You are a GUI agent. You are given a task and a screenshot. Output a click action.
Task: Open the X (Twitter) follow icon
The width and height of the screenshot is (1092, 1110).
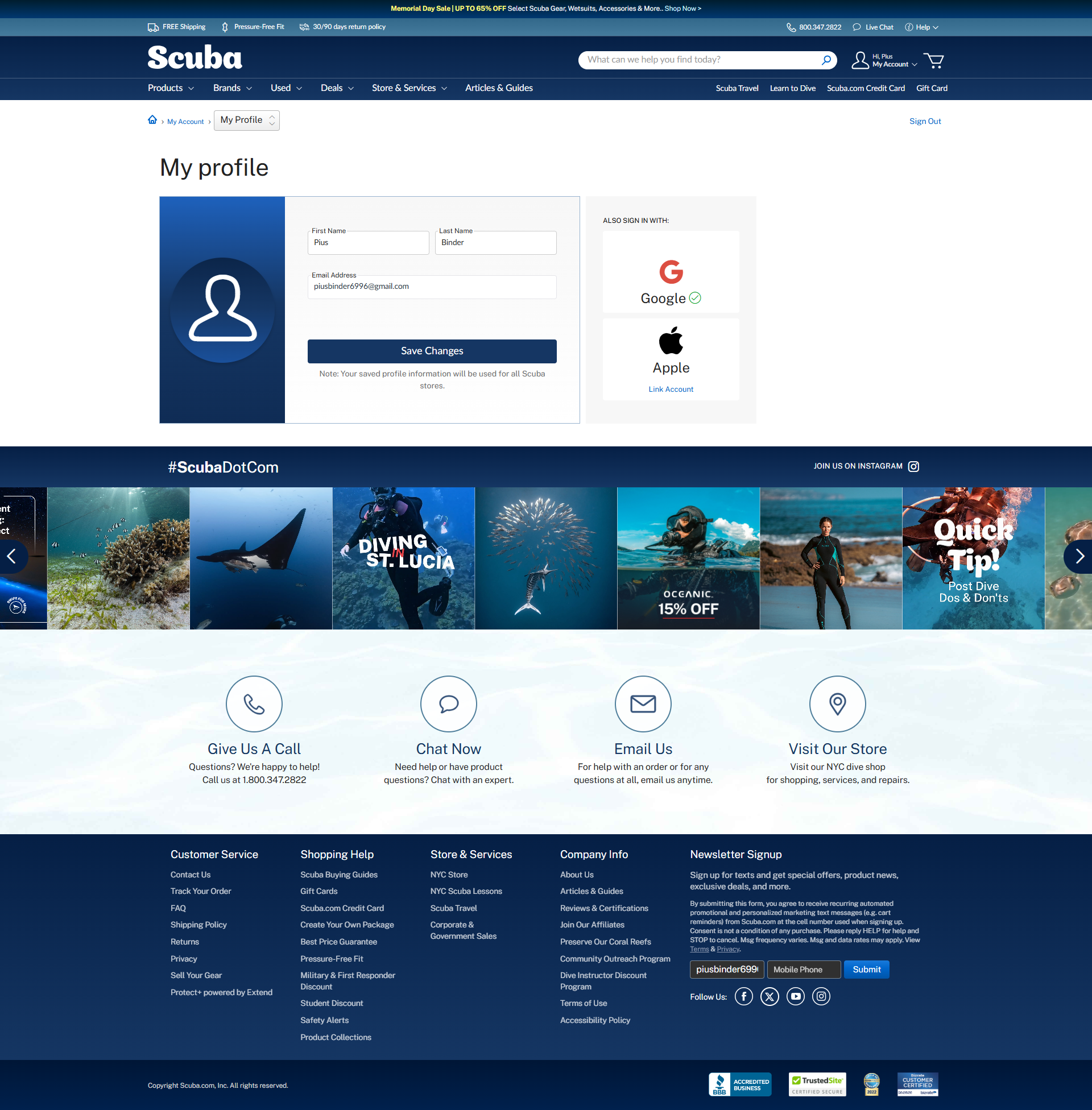point(769,996)
